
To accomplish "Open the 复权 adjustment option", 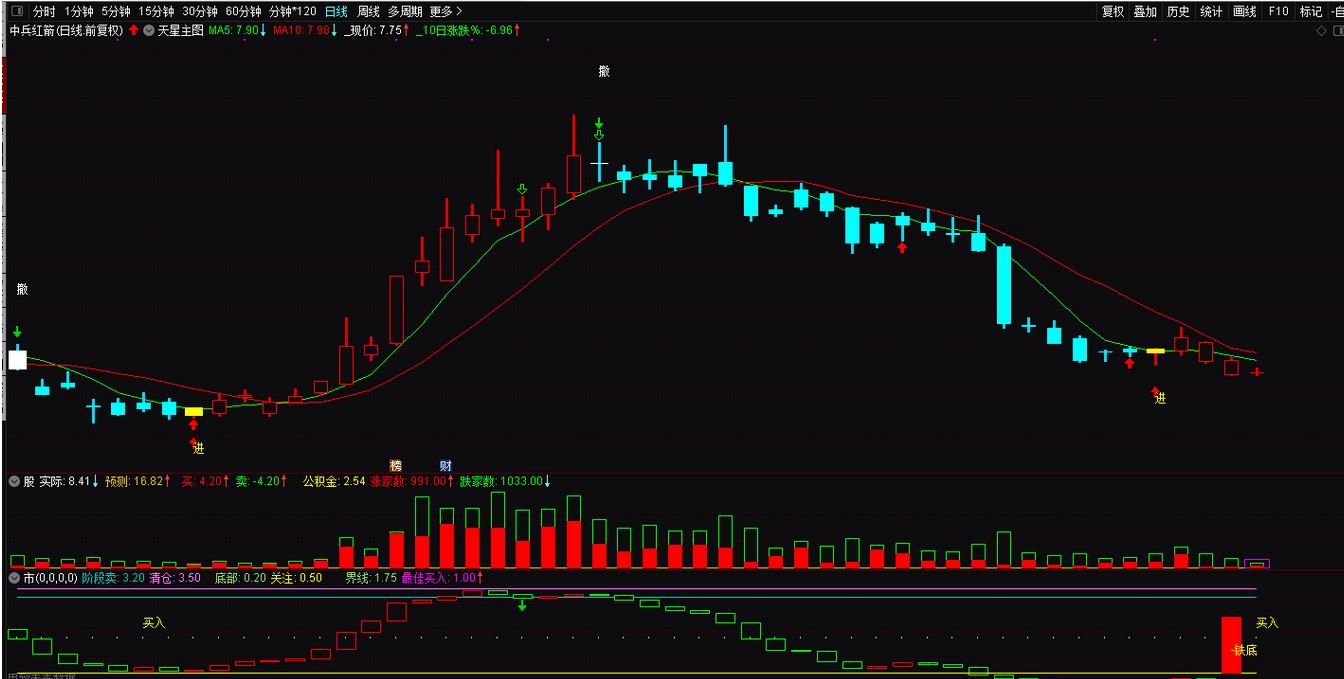I will (x=1113, y=12).
